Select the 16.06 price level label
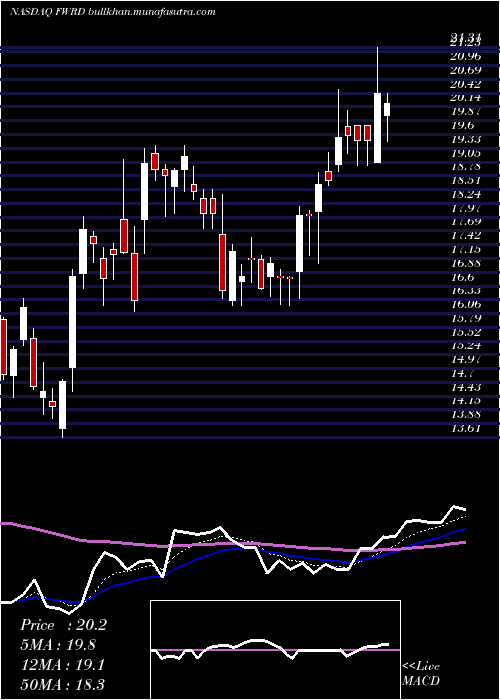This screenshot has height=700, width=500. click(466, 304)
